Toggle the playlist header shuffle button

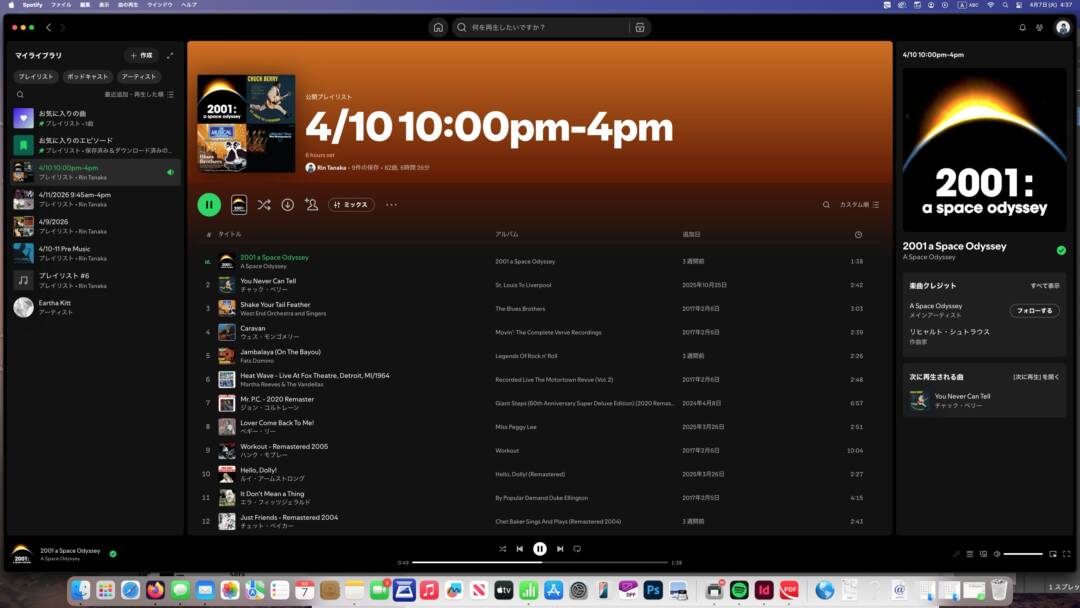coord(264,204)
